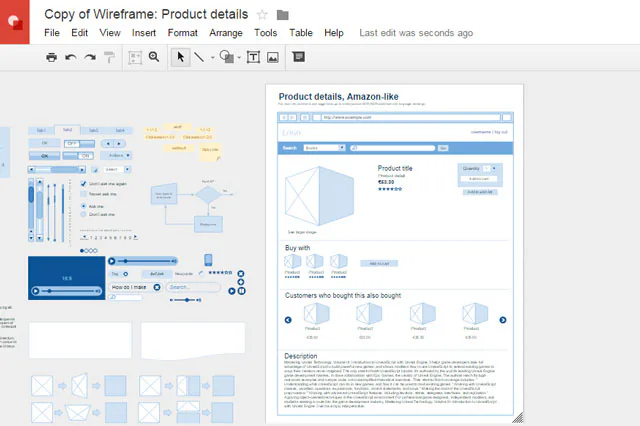Click the small volume slider widget
This screenshot has height=426, width=640.
click(186, 300)
